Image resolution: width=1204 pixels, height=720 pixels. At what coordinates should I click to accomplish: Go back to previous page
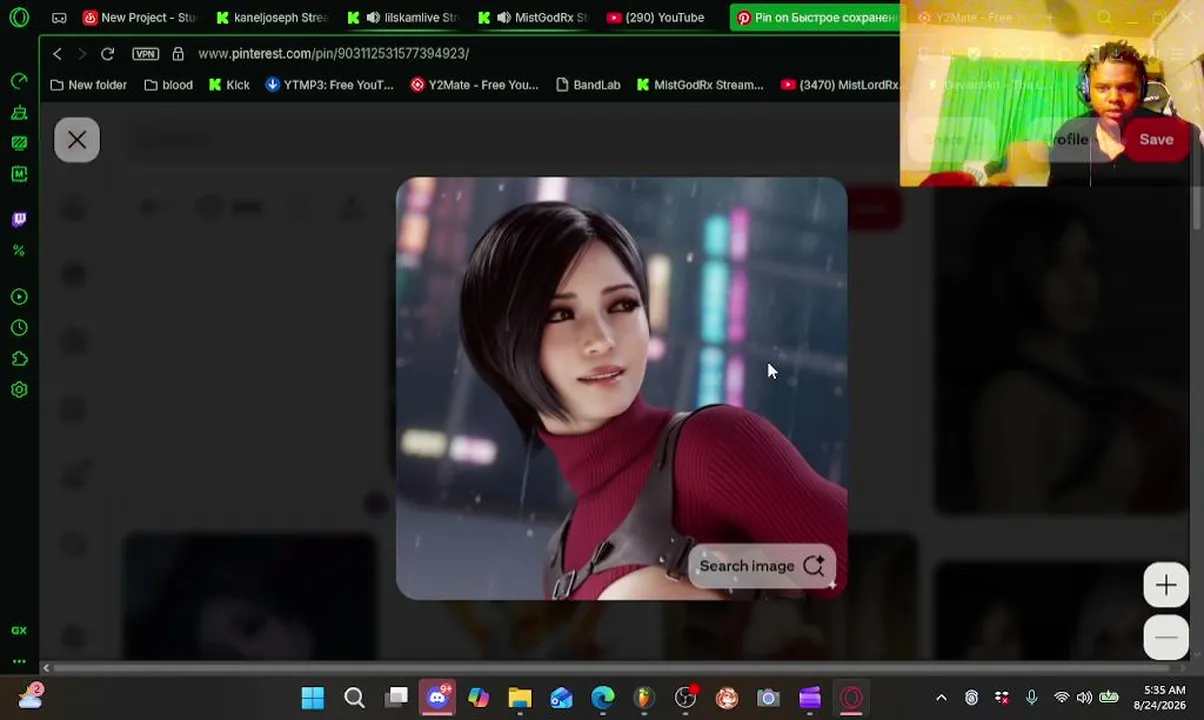[57, 54]
